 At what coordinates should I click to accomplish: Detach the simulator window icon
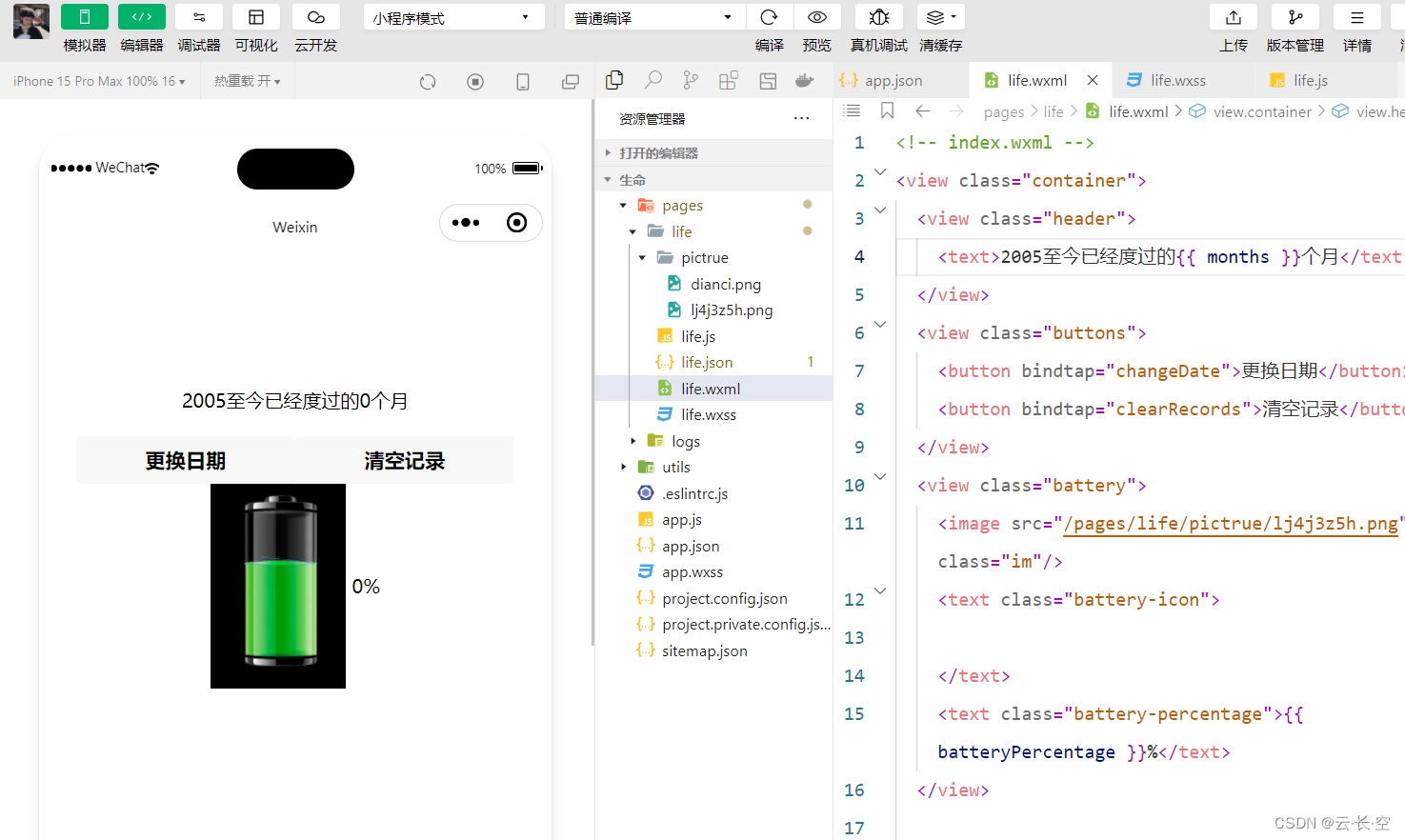[x=571, y=82]
